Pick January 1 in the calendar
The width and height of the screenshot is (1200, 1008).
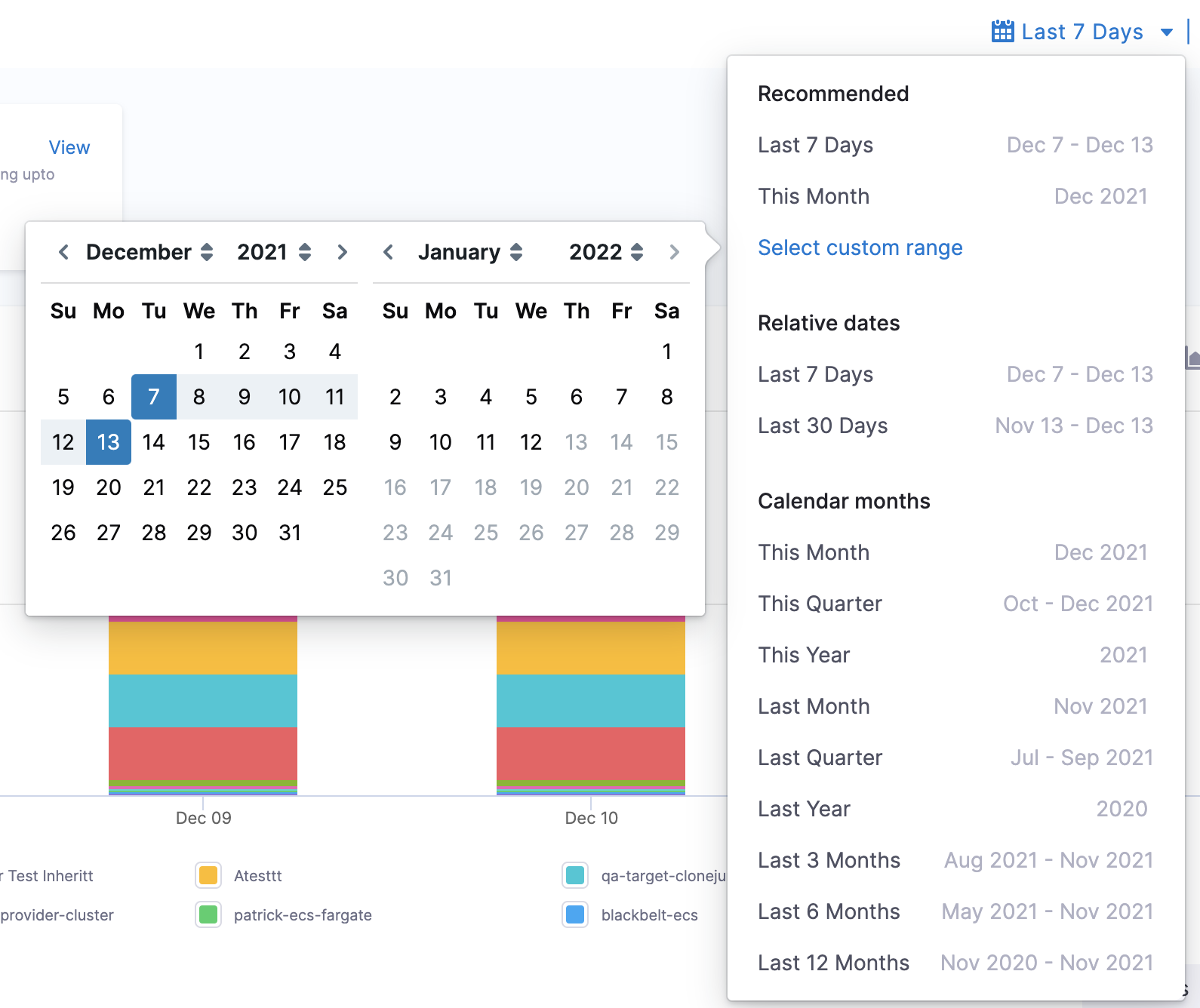667,352
